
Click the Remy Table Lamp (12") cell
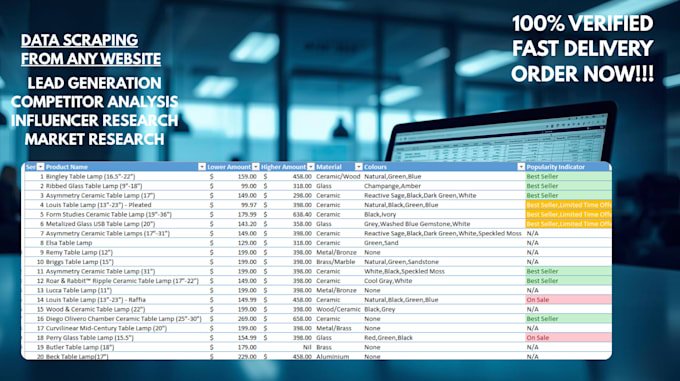[125, 252]
